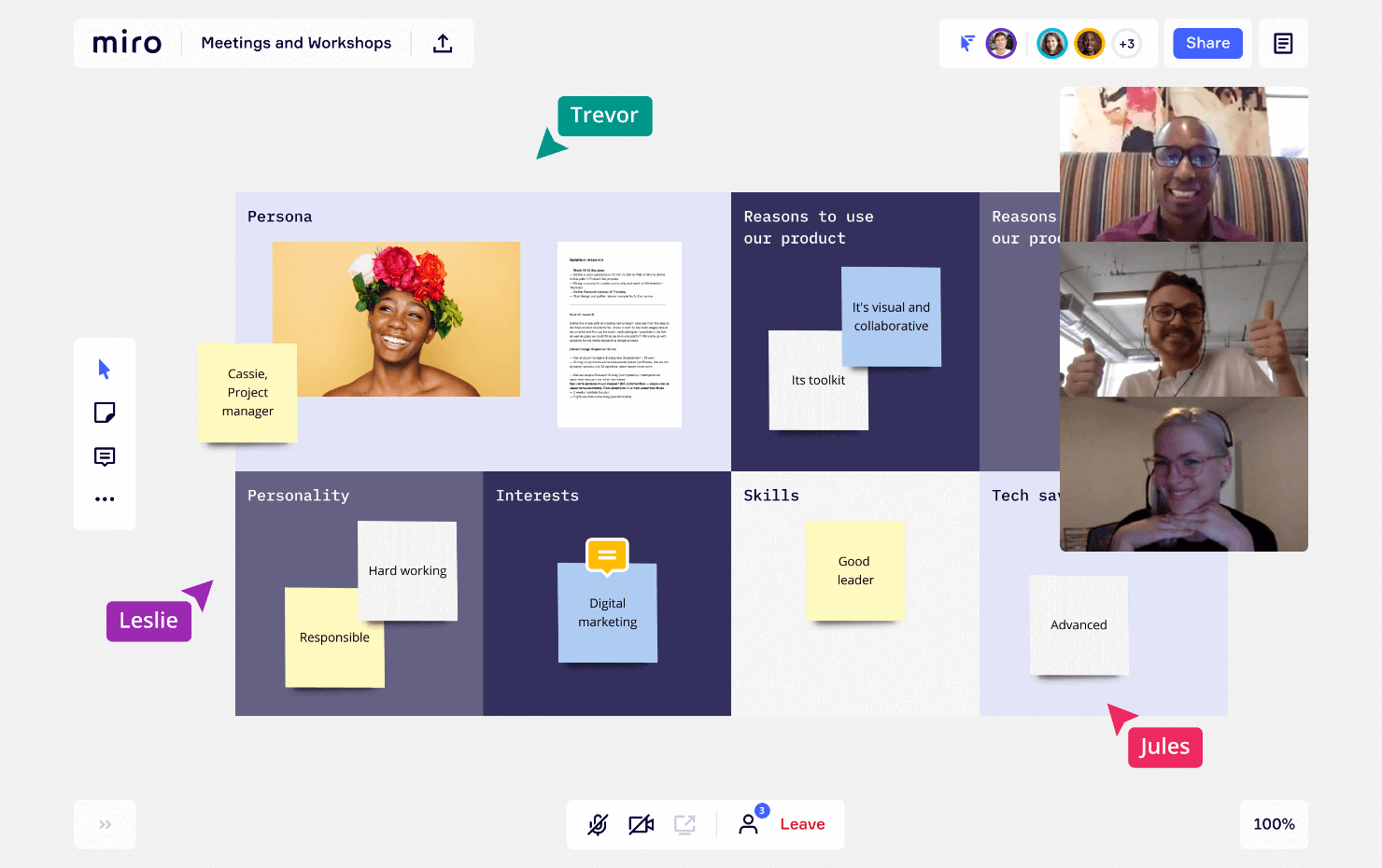The width and height of the screenshot is (1382, 868).
Task: Click the Jules cursor label
Action: click(x=1164, y=748)
